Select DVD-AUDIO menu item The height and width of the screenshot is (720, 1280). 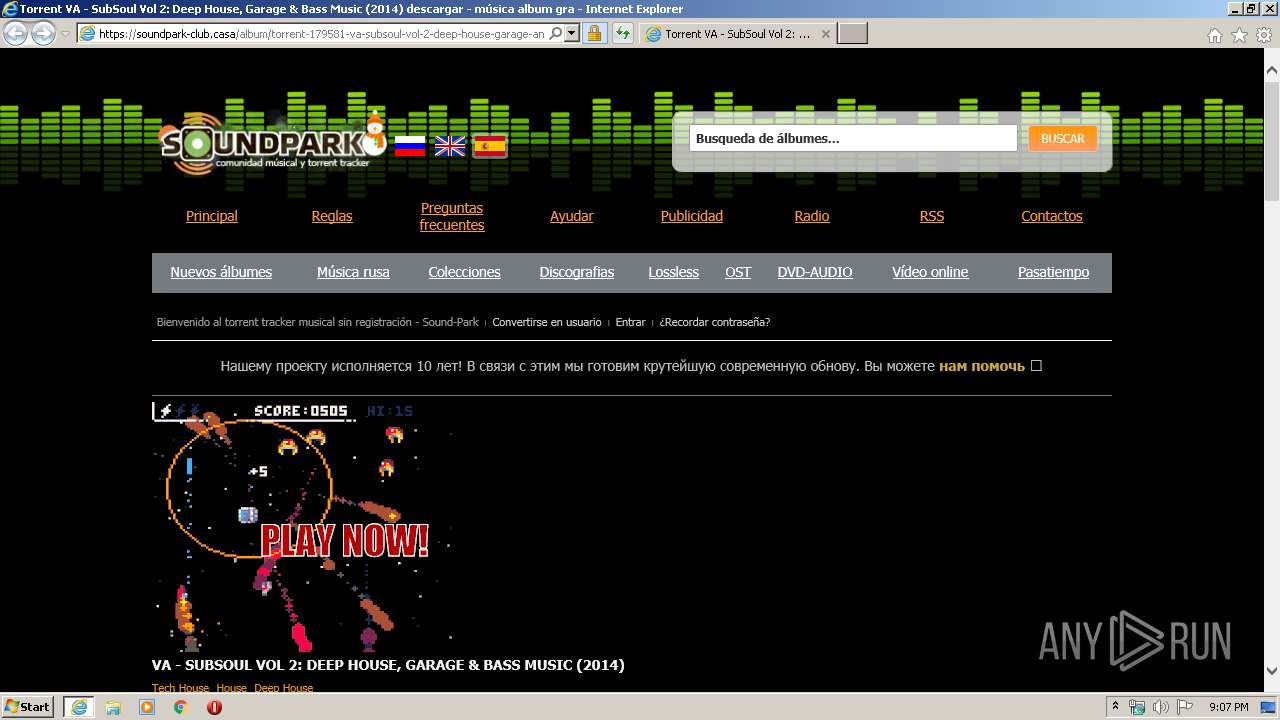coord(815,272)
